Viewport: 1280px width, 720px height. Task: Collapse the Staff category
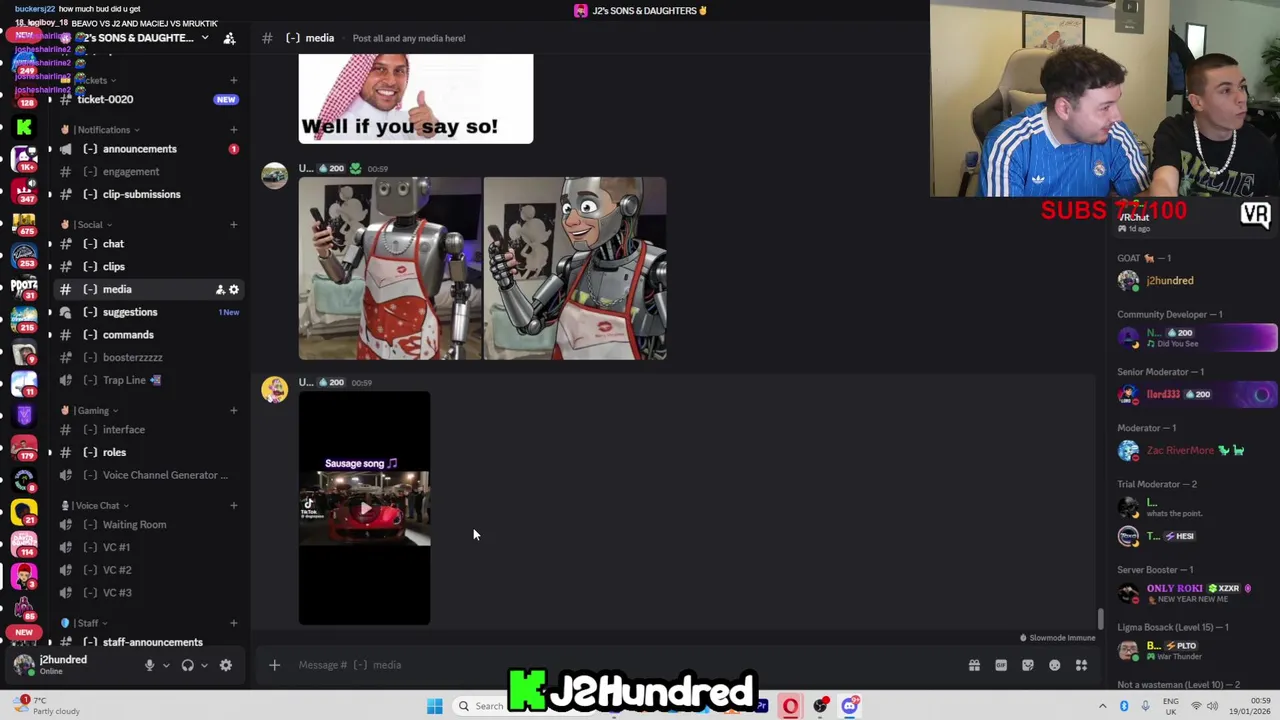click(x=84, y=624)
